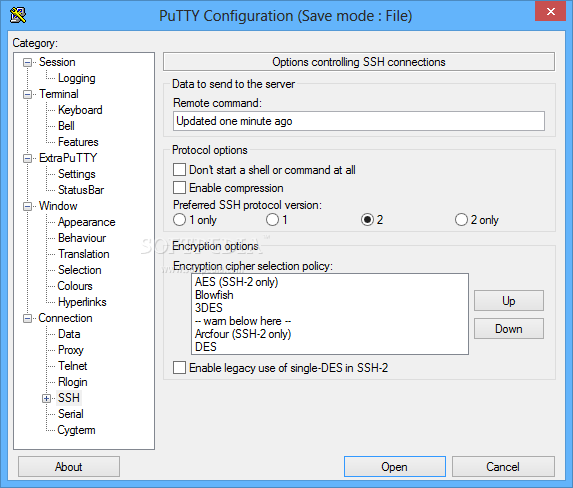Move selected cipher Up

(x=509, y=301)
